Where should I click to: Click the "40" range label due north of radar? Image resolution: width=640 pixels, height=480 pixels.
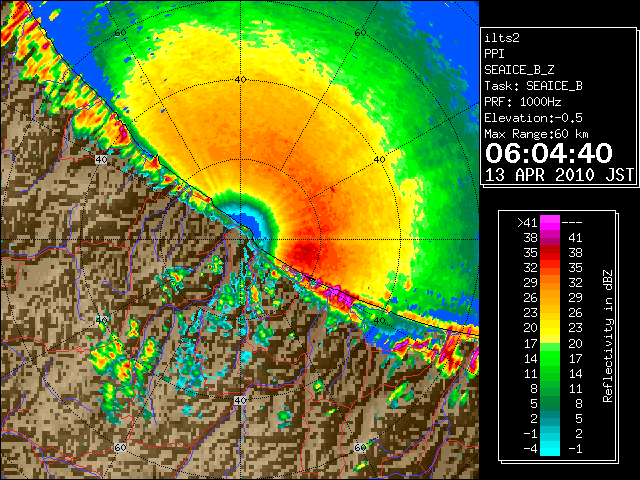(x=240, y=80)
